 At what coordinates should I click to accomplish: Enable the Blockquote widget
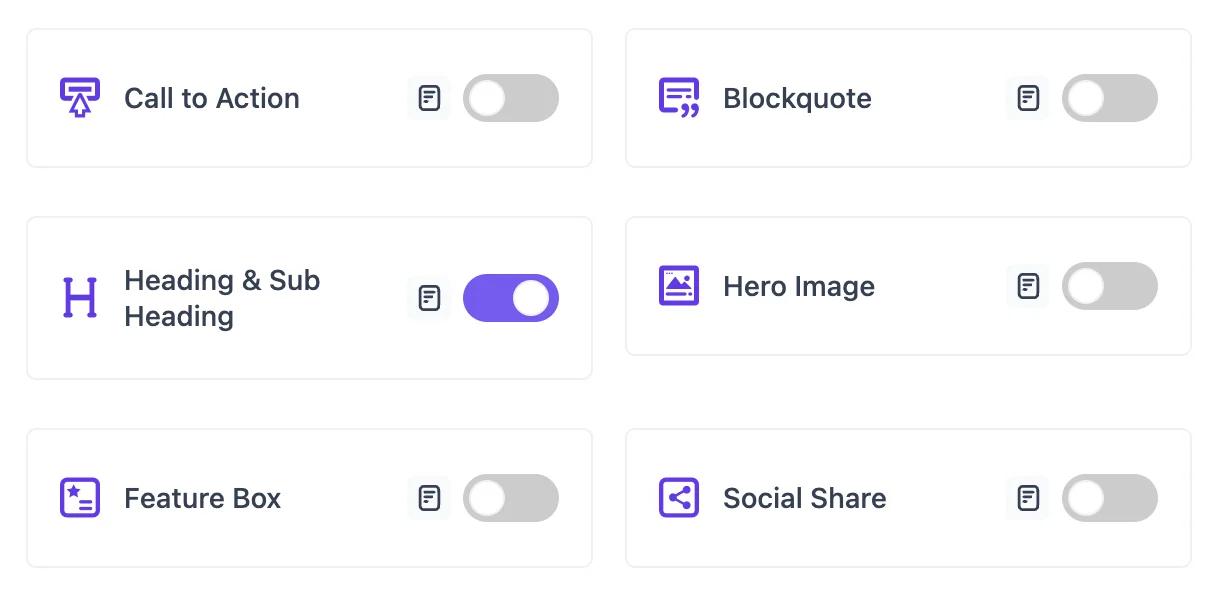click(1110, 97)
